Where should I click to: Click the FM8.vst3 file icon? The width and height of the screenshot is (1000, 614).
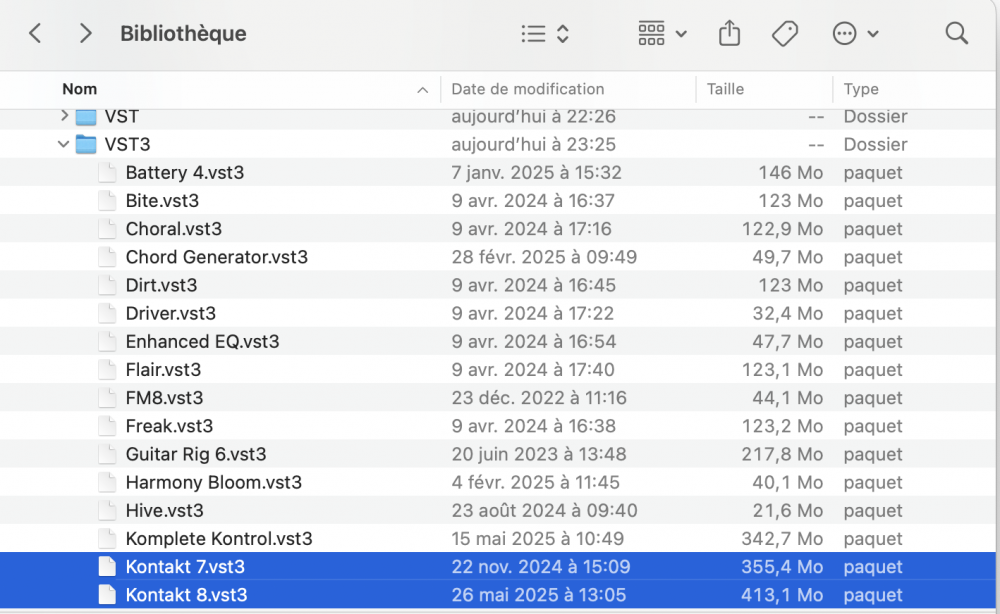point(107,397)
